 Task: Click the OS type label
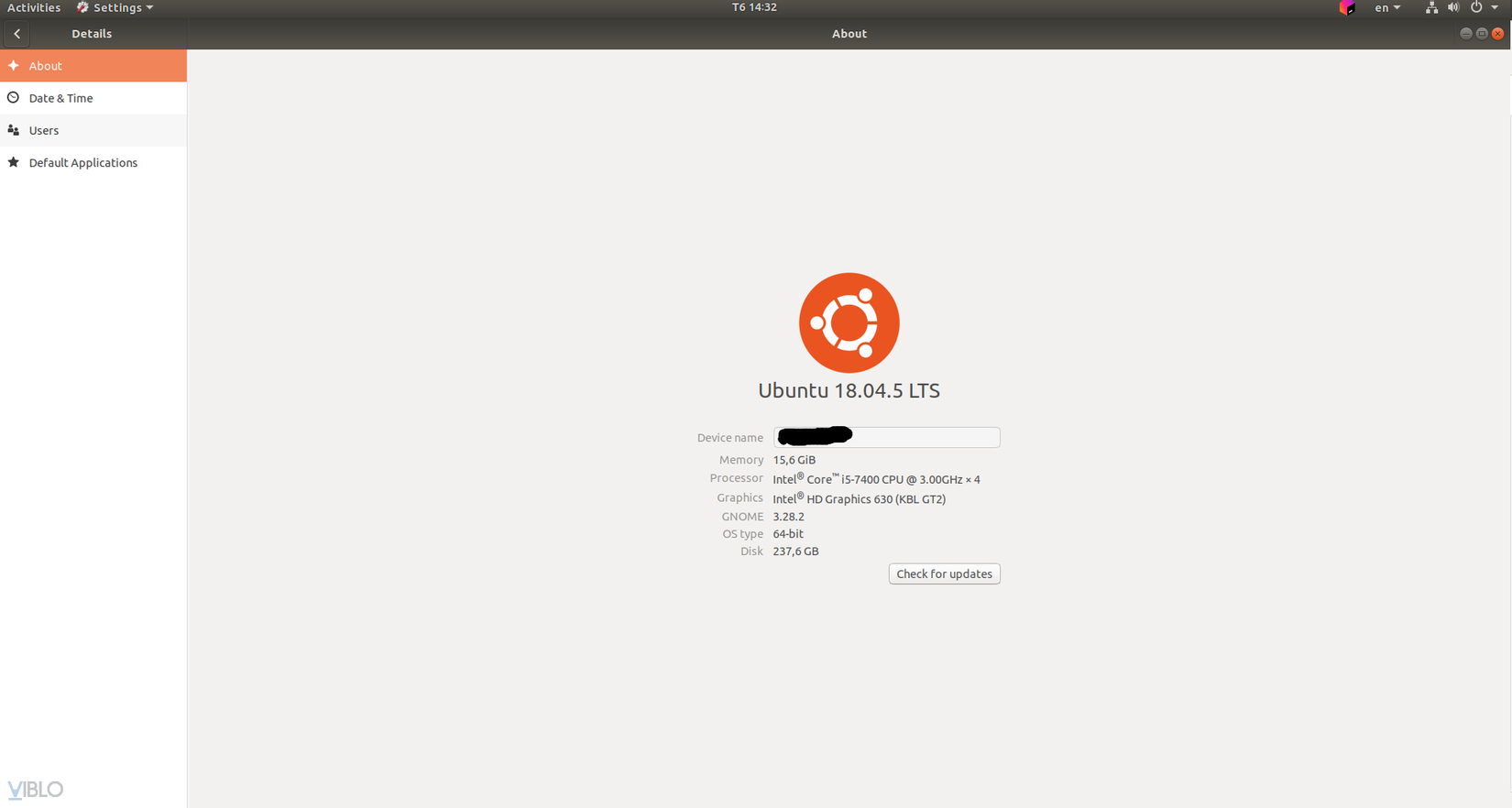coord(742,534)
